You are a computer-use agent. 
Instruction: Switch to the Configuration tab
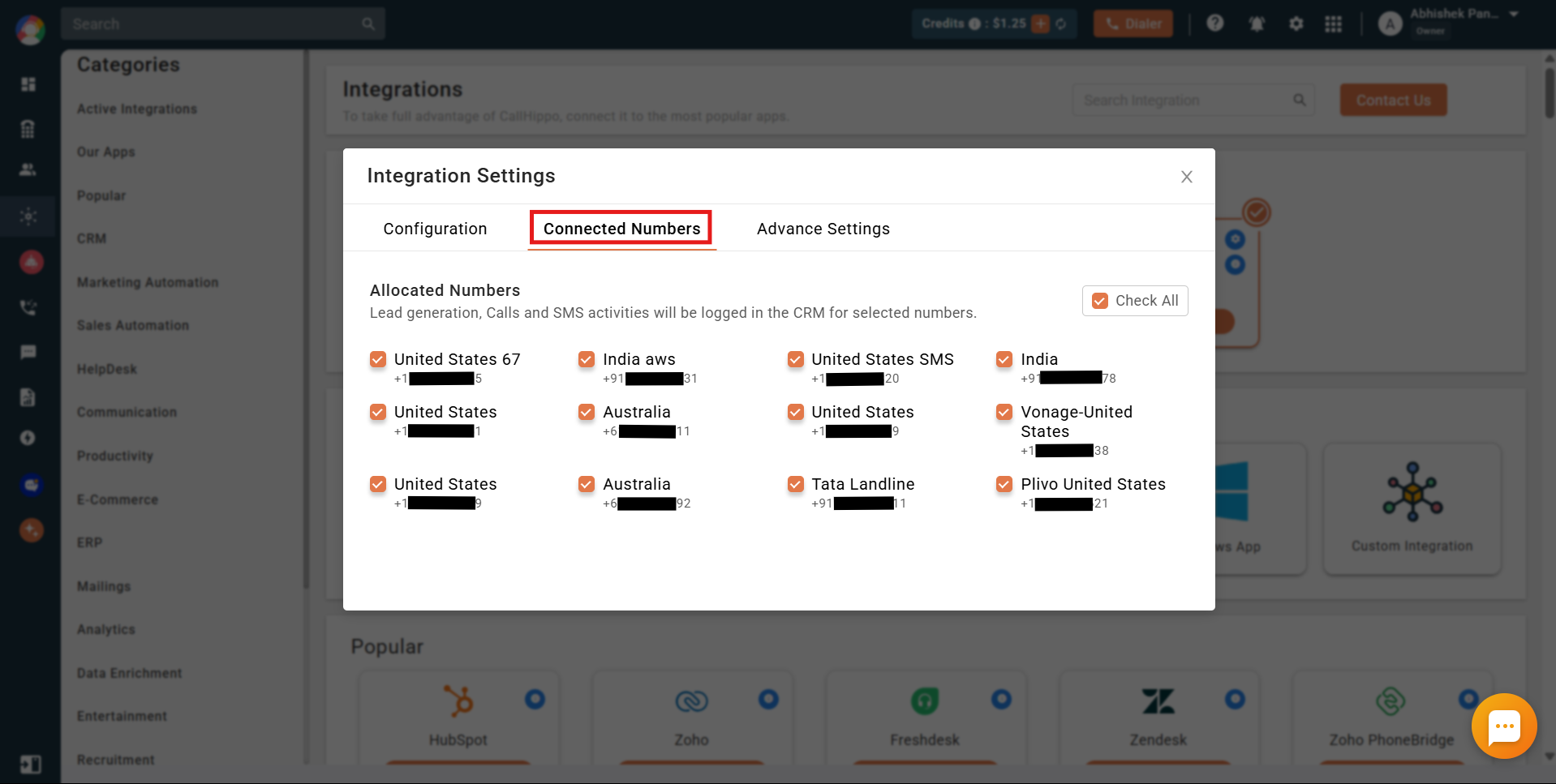coord(435,229)
